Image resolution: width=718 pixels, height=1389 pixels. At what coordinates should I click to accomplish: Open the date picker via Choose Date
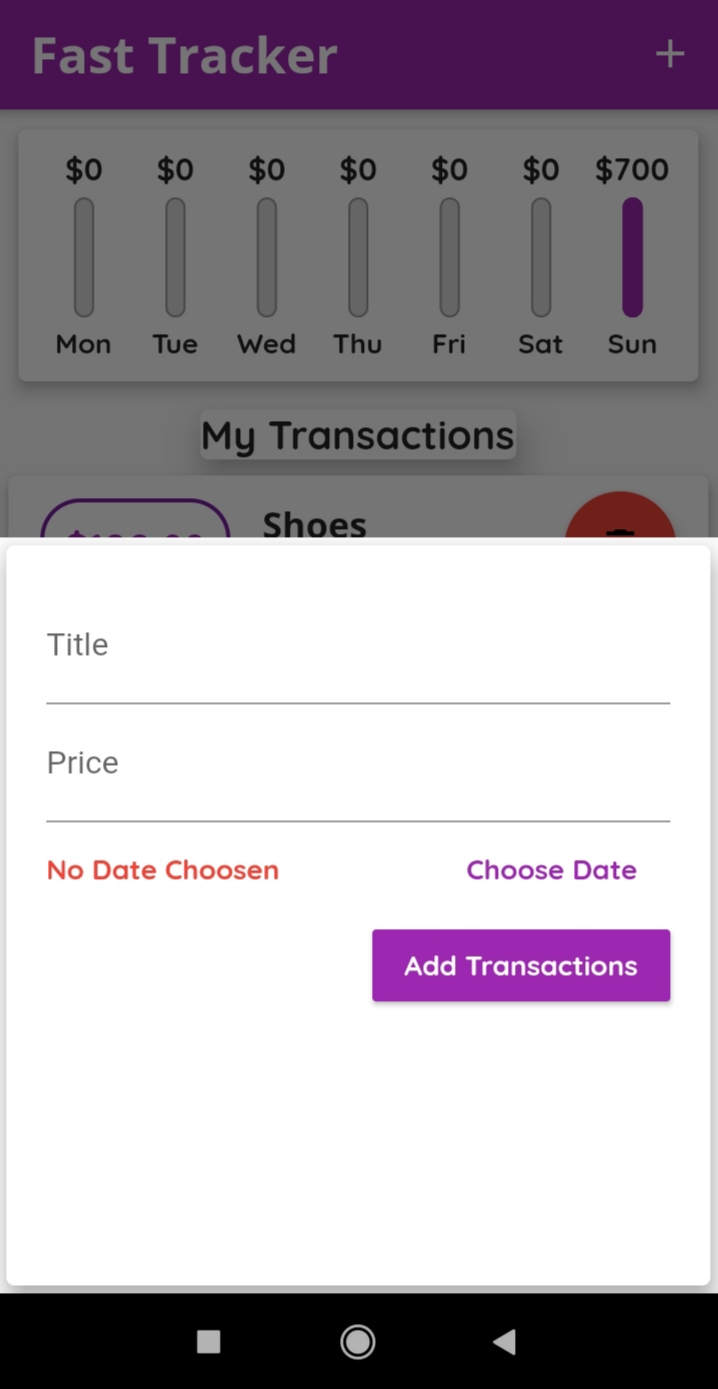point(551,870)
